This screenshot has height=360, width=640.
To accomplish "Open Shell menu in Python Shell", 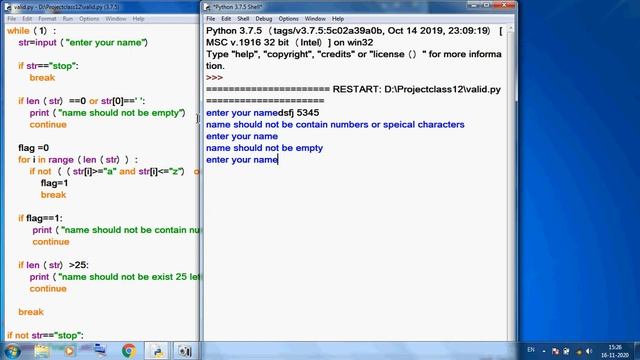I will pos(243,19).
